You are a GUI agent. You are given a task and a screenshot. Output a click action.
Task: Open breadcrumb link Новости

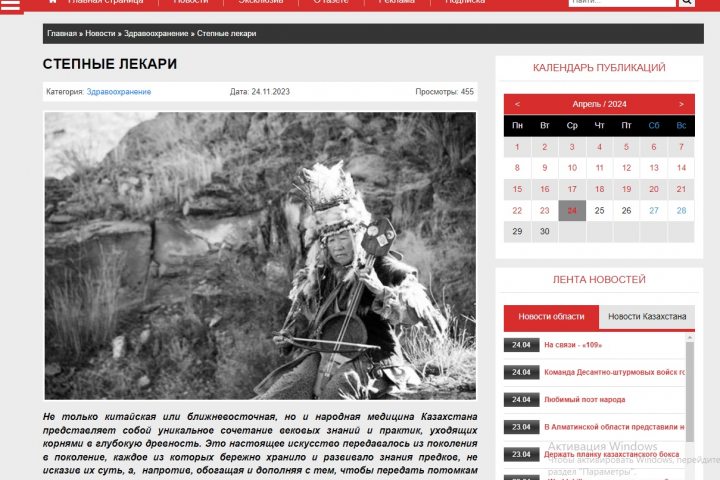pos(100,34)
